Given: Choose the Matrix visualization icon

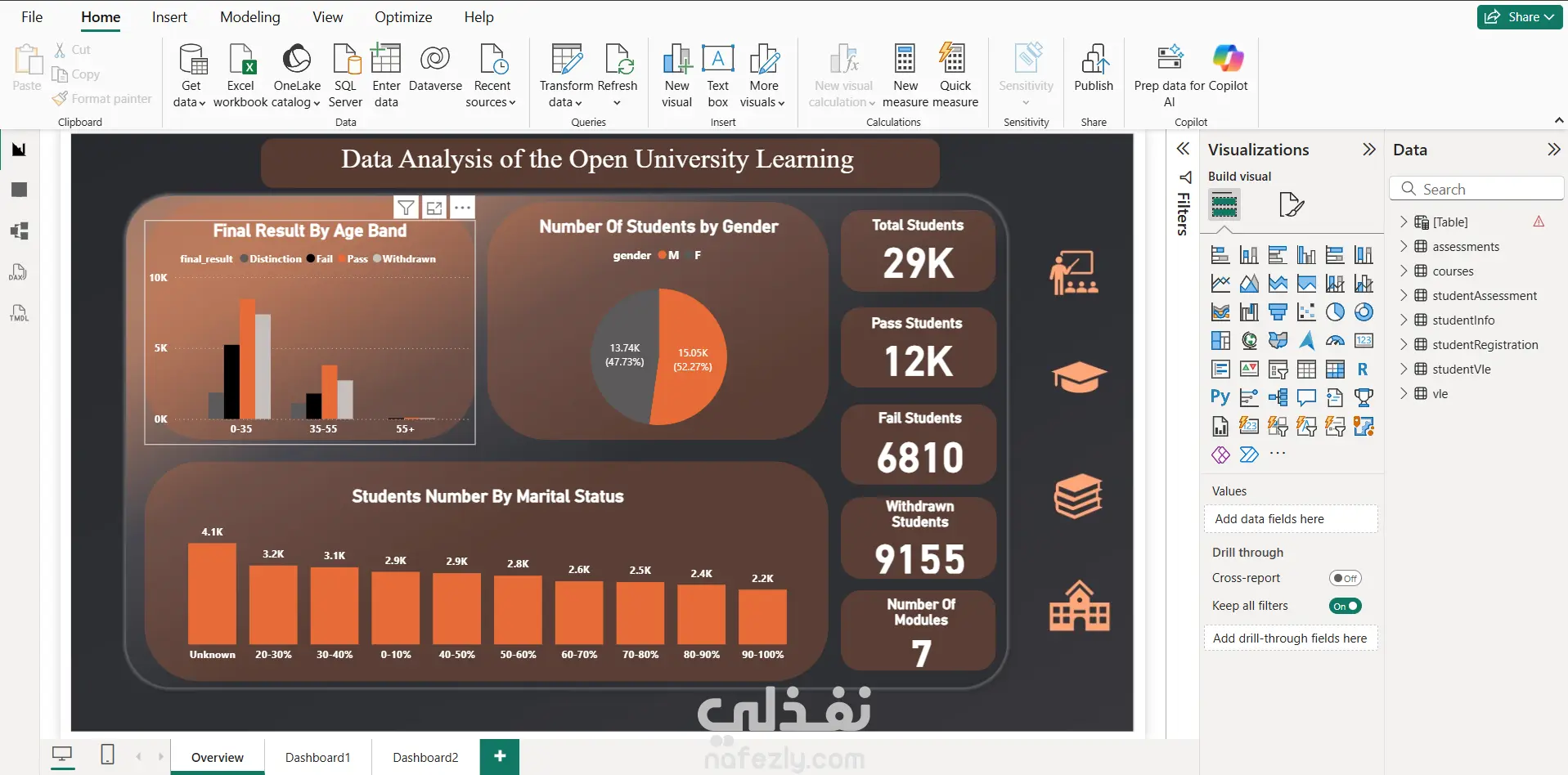Looking at the screenshot, I should pos(1335,370).
